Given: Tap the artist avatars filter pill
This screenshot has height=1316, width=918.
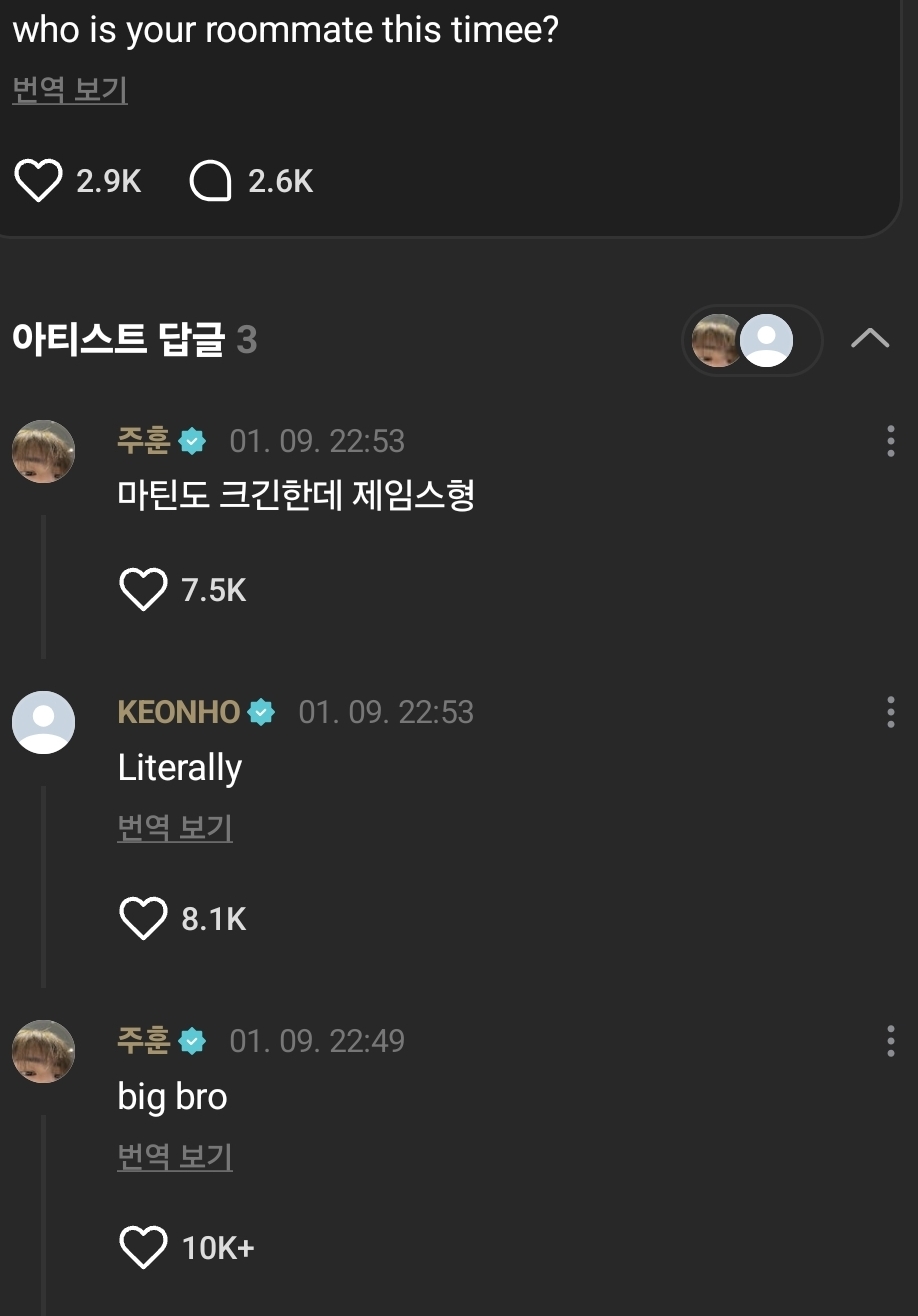Looking at the screenshot, I should coord(751,341).
